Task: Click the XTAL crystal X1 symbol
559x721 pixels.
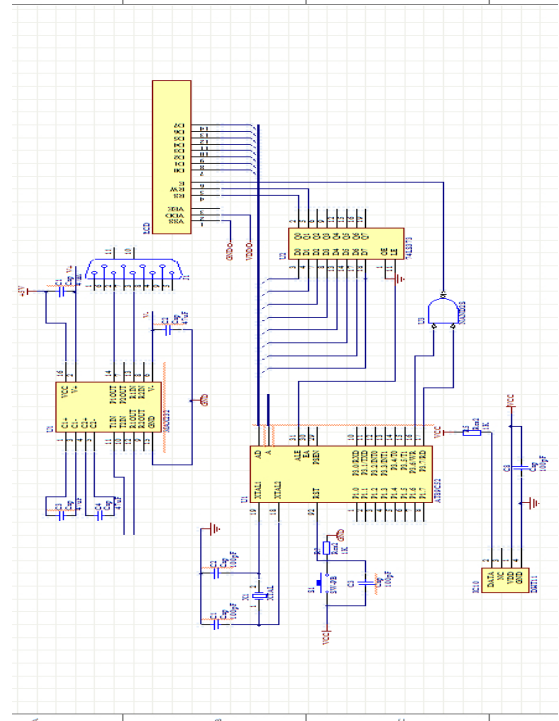Action: click(x=260, y=596)
